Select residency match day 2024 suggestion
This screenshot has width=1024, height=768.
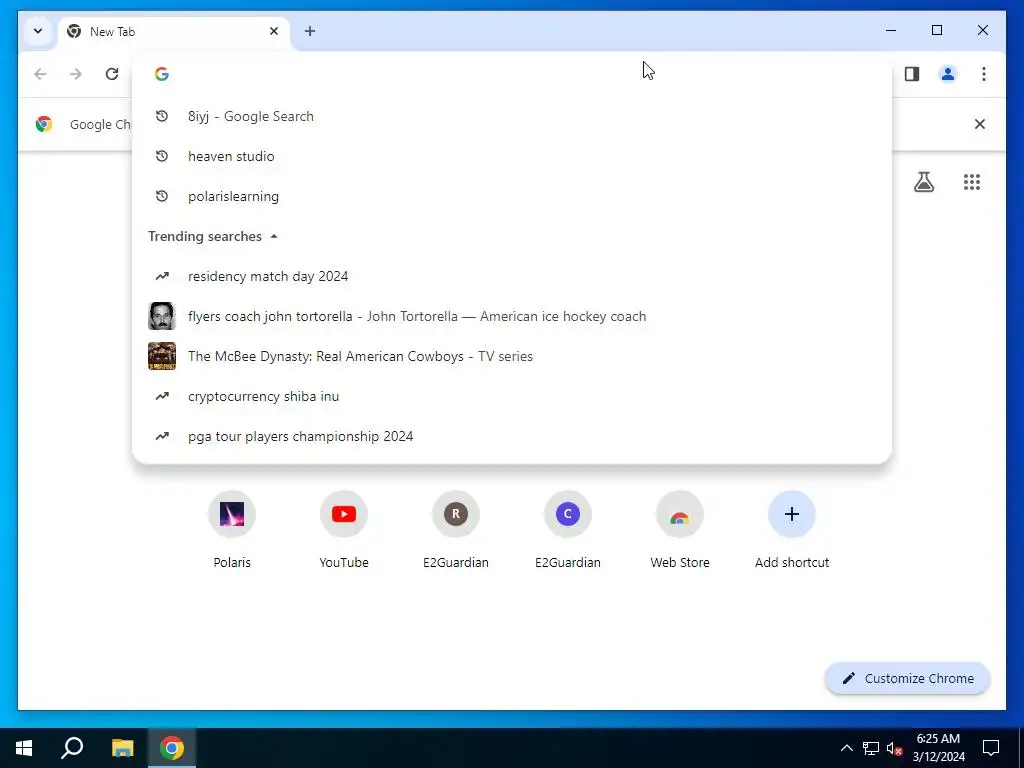point(512,276)
